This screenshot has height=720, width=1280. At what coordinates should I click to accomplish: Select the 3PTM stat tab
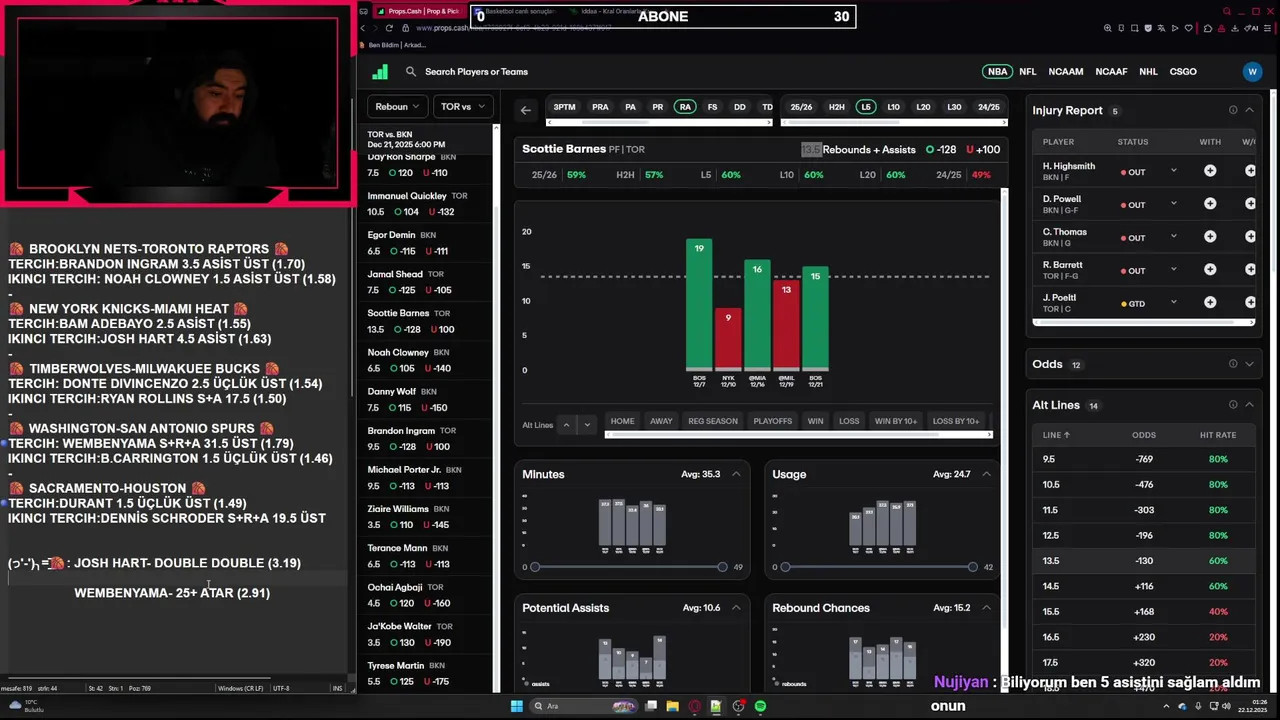(565, 107)
